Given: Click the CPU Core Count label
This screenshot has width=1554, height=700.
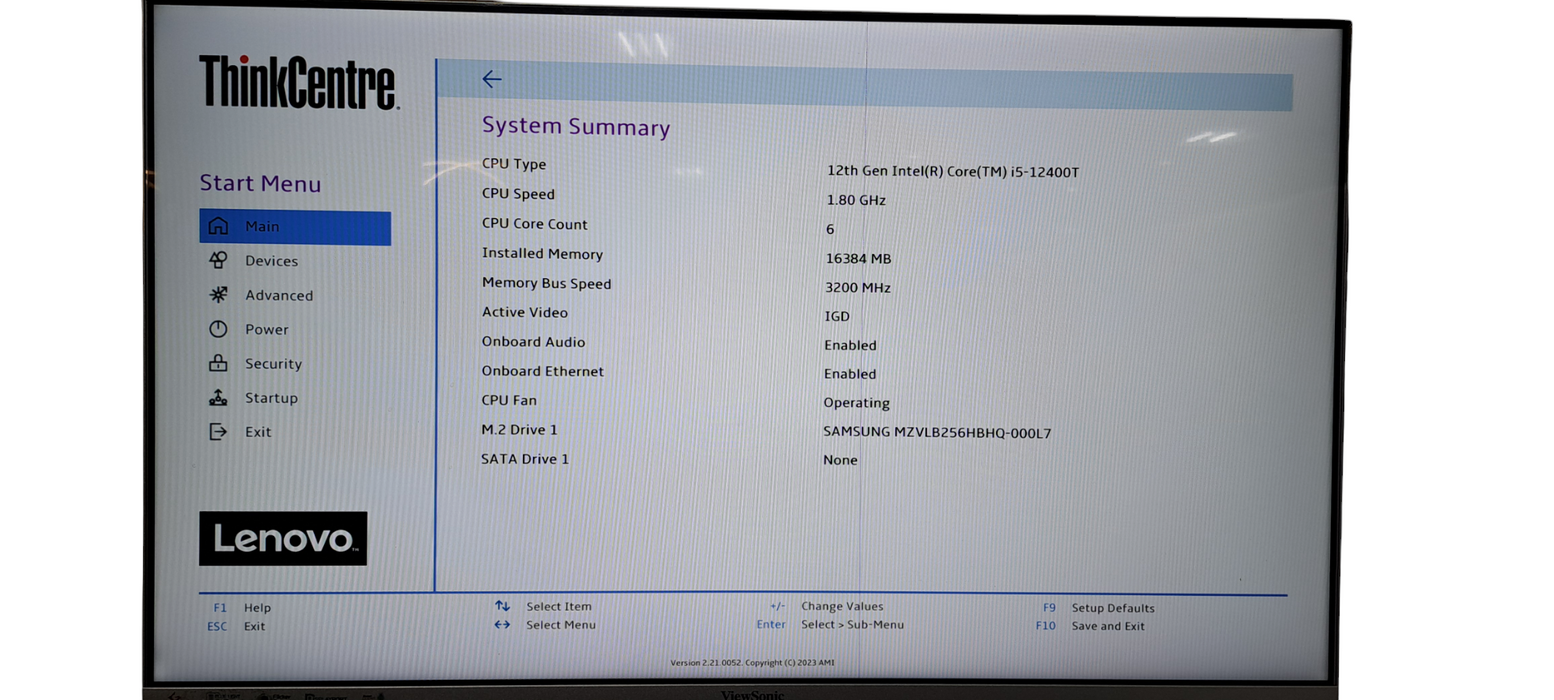Looking at the screenshot, I should (535, 224).
